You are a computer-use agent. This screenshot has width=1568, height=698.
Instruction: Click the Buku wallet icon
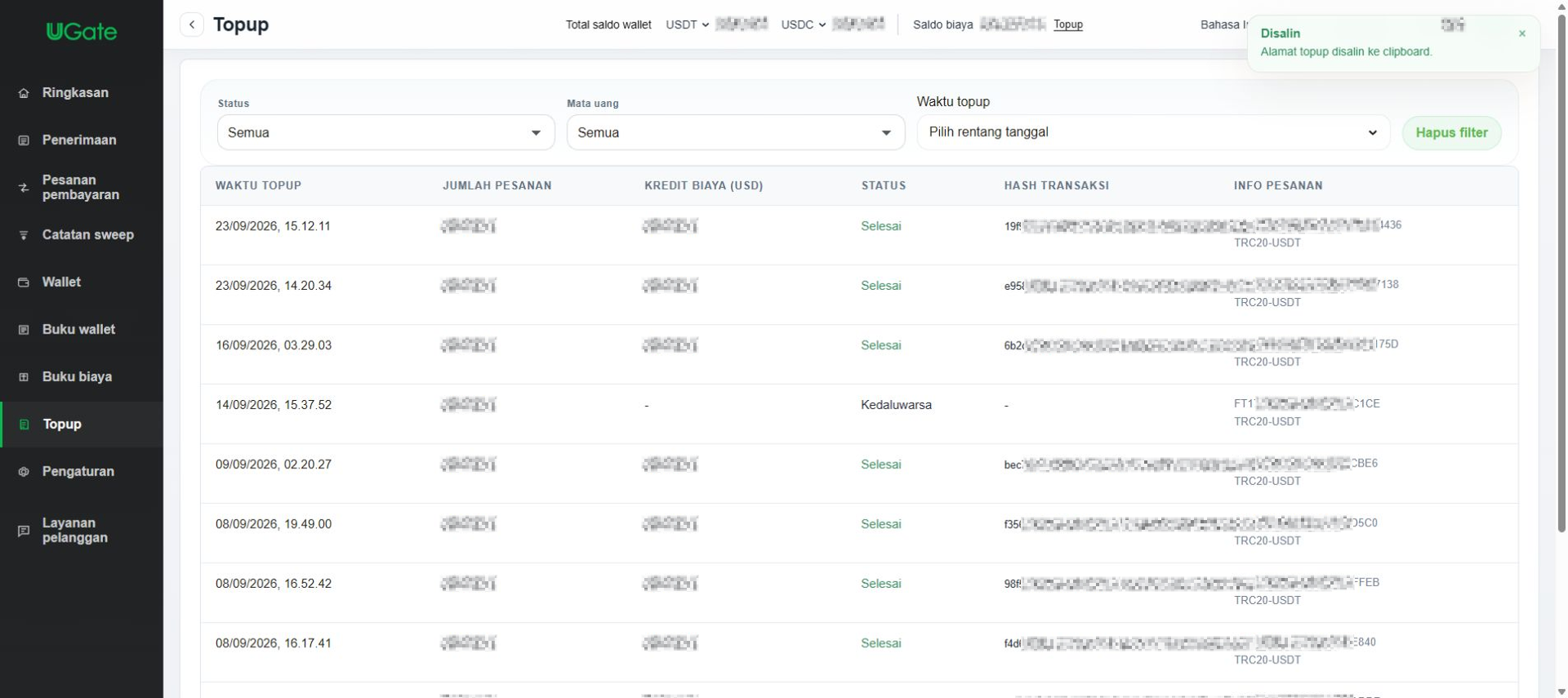coord(24,330)
